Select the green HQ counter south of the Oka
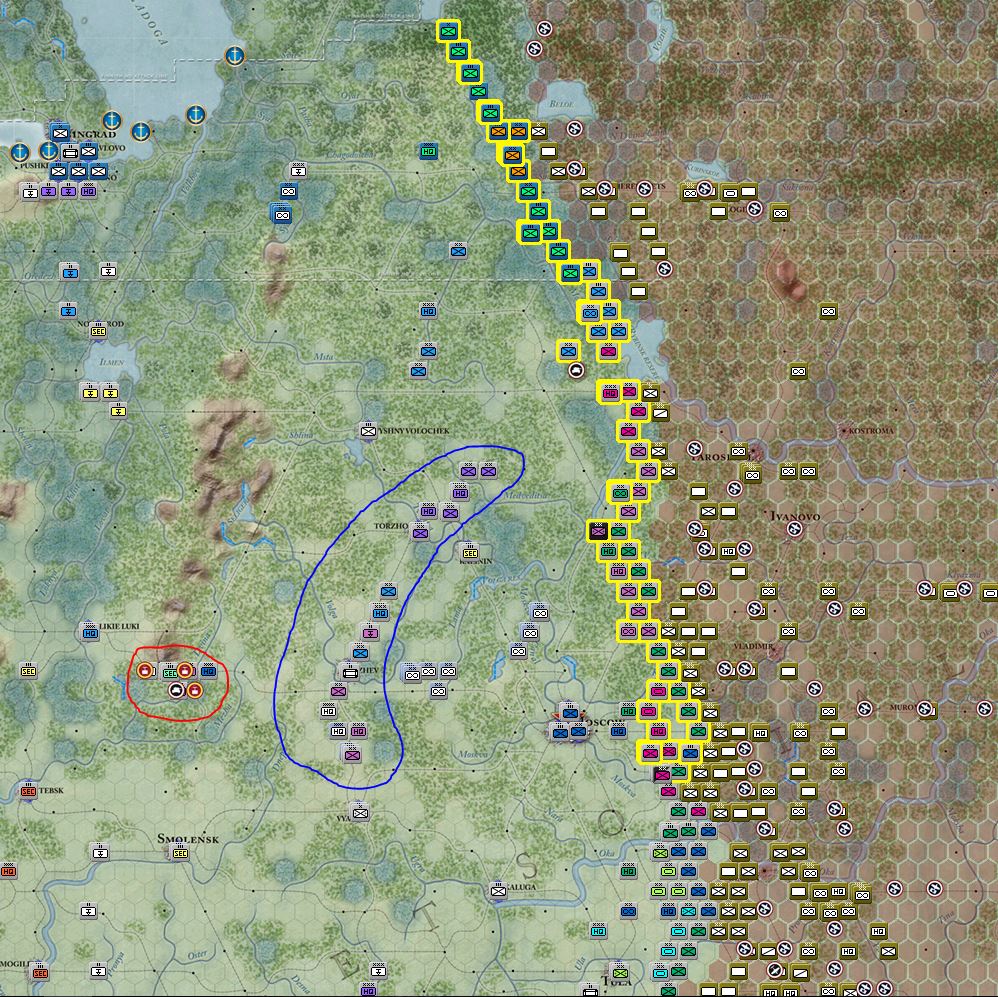Viewport: 998px width, 997px height. pyautogui.click(x=628, y=870)
